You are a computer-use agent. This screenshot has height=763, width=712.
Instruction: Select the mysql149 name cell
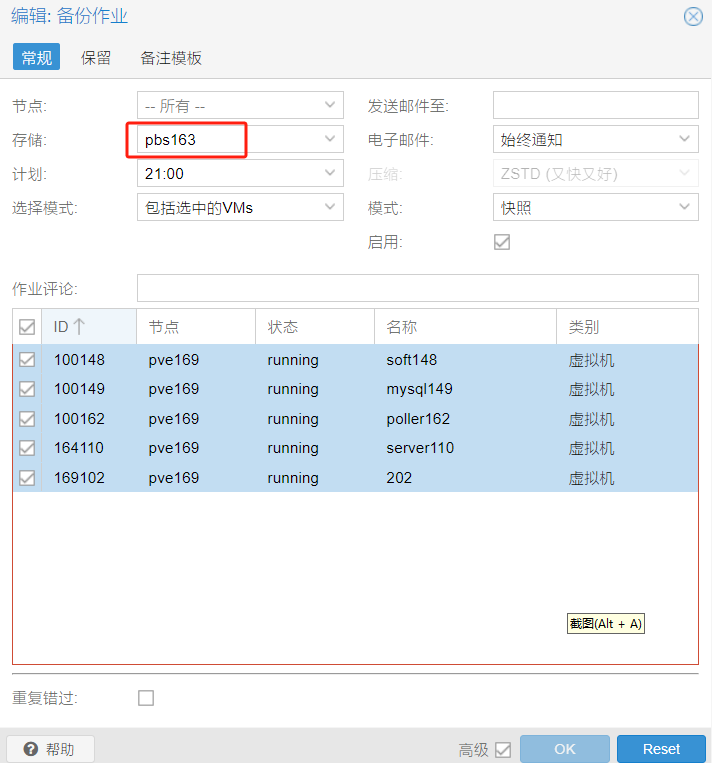pyautogui.click(x=465, y=389)
